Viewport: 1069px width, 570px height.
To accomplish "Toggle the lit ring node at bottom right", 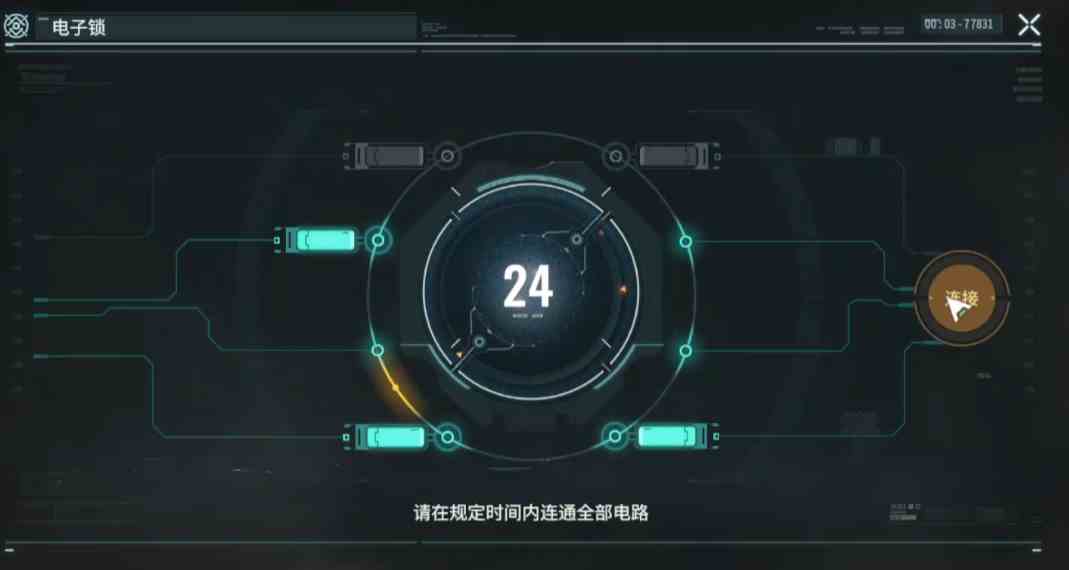I will (616, 436).
